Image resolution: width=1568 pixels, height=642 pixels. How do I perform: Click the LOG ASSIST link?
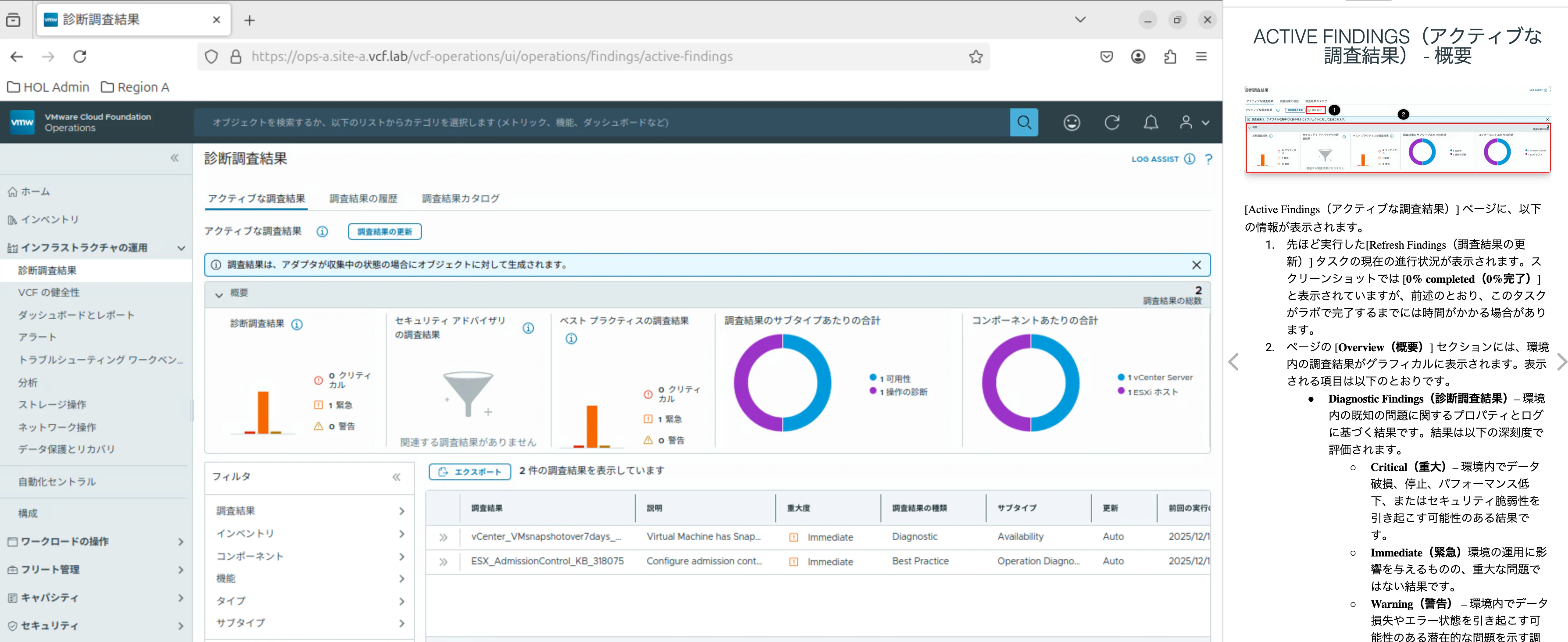coord(1155,159)
